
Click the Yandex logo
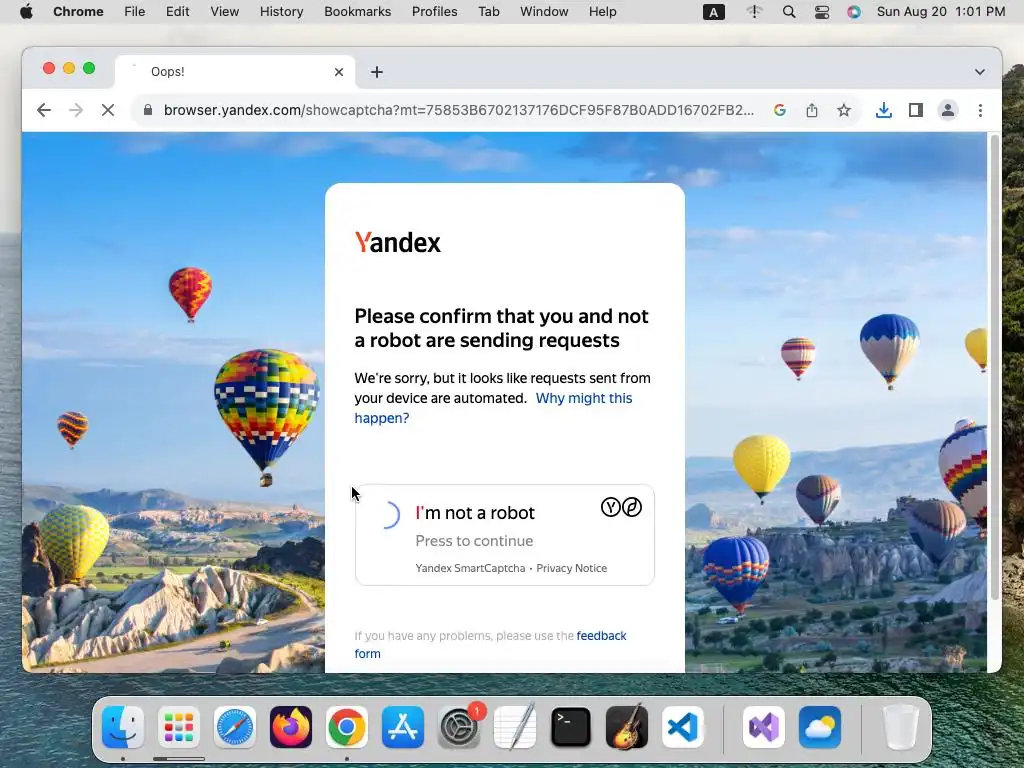398,242
